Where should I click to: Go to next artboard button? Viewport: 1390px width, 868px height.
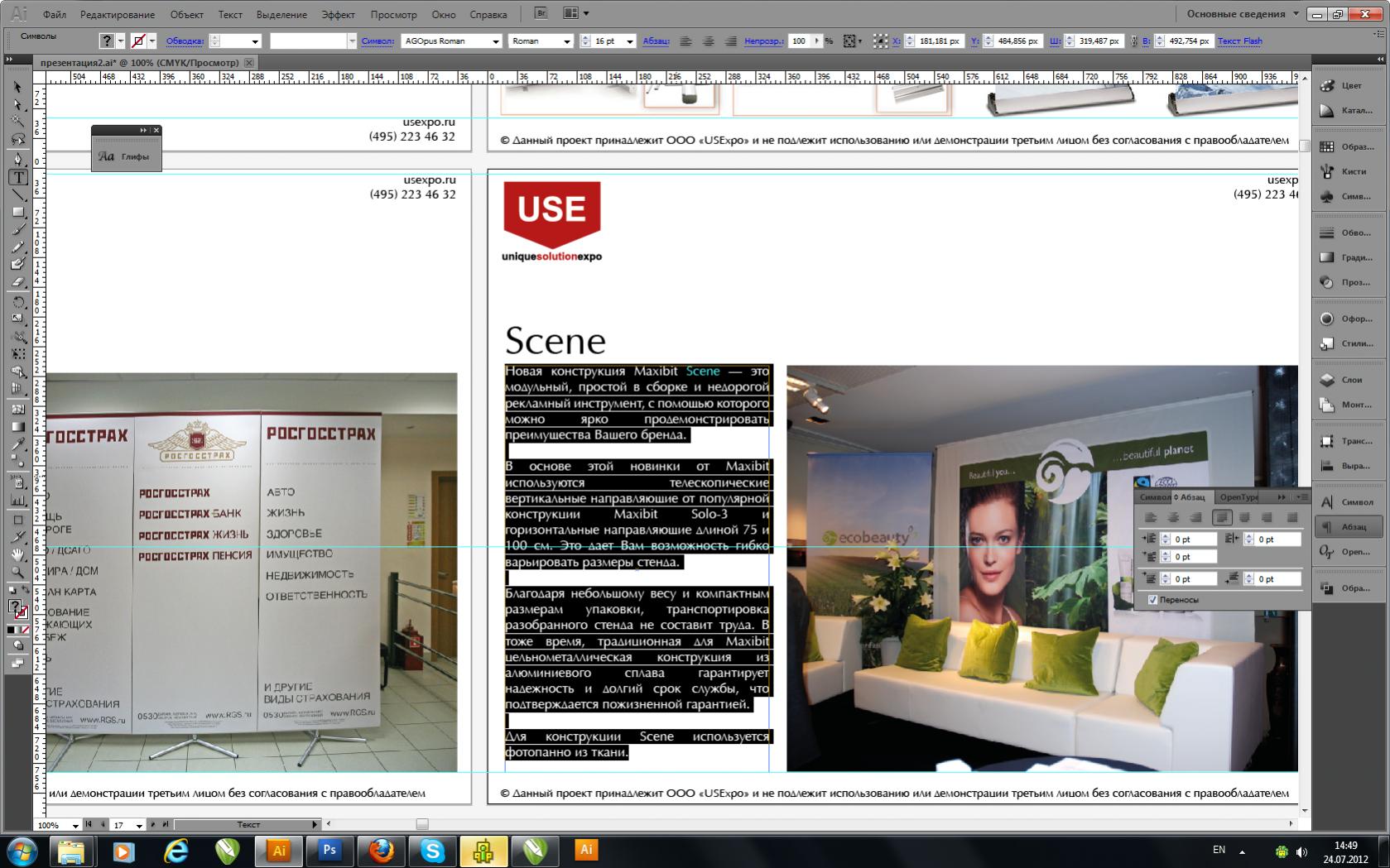[x=152, y=824]
